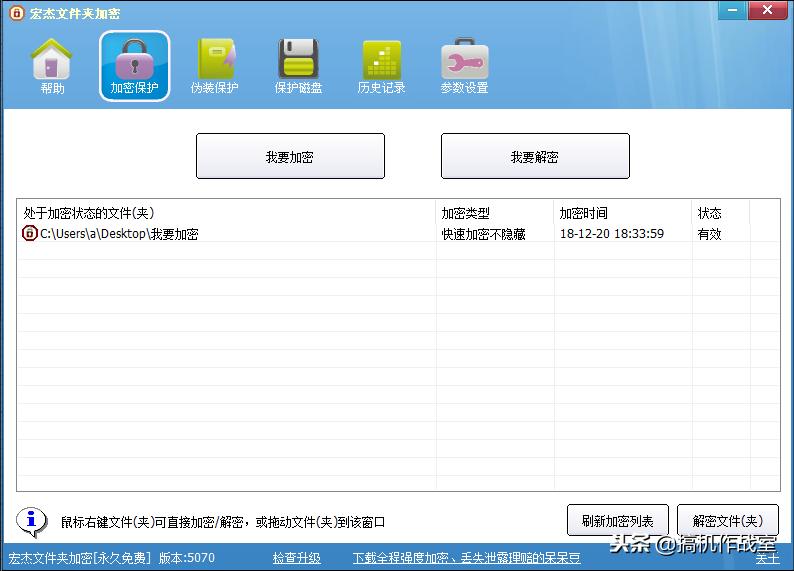The height and width of the screenshot is (571, 794).
Task: Click 宏杰文件夹加密[永久免费] status text
Action: tap(80, 558)
